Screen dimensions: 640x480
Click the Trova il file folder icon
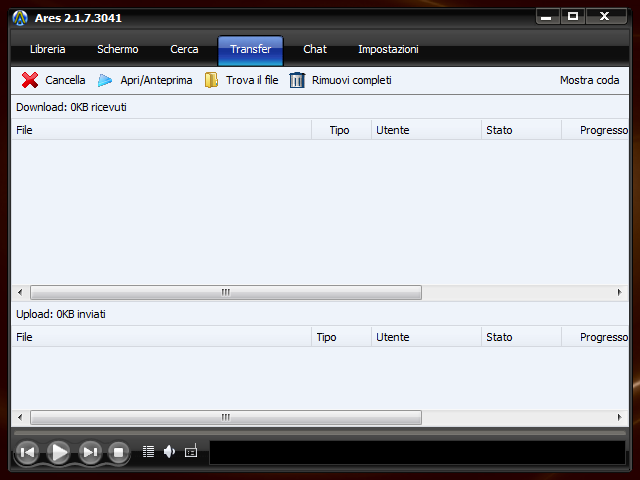tap(211, 80)
